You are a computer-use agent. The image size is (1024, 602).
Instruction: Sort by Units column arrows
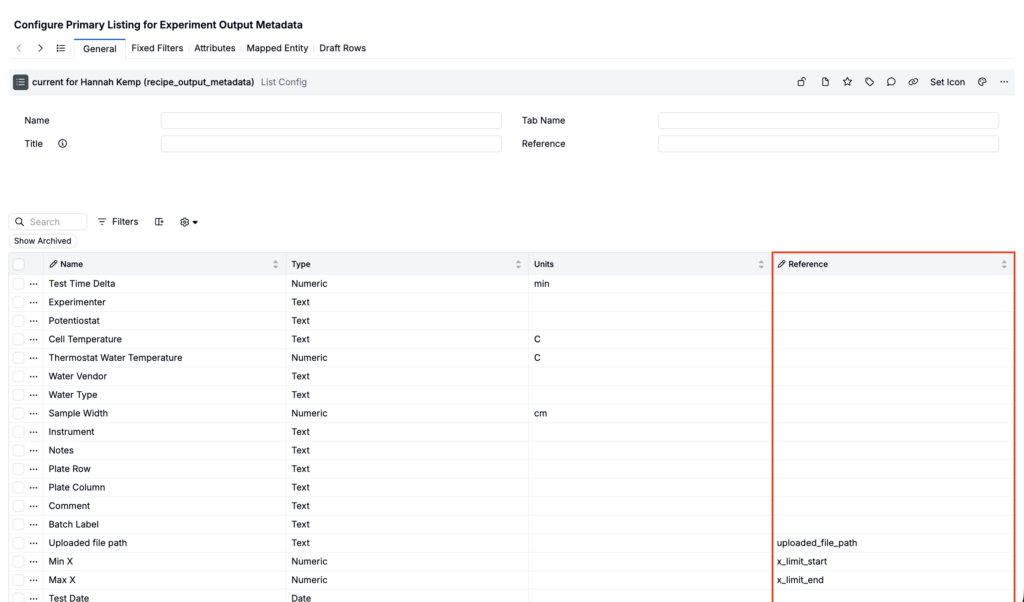pyautogui.click(x=761, y=264)
